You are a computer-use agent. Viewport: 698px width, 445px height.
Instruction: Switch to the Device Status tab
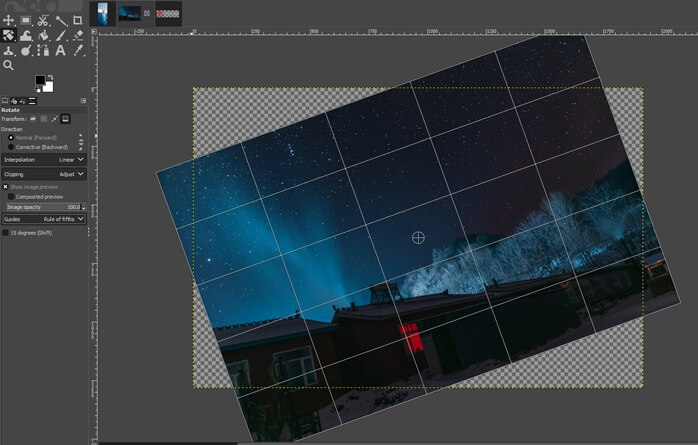(14, 101)
